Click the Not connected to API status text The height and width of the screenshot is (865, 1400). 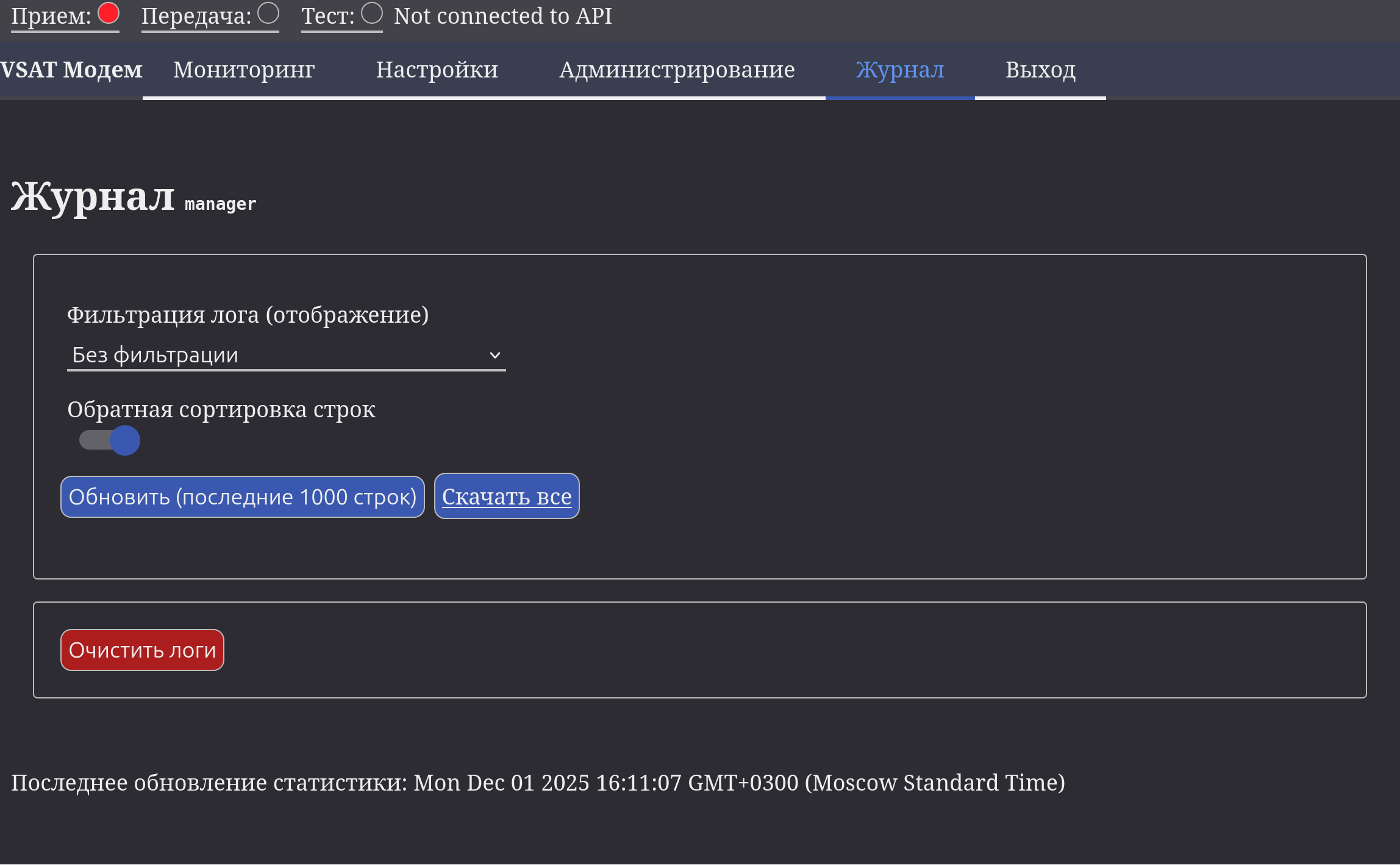tap(503, 16)
